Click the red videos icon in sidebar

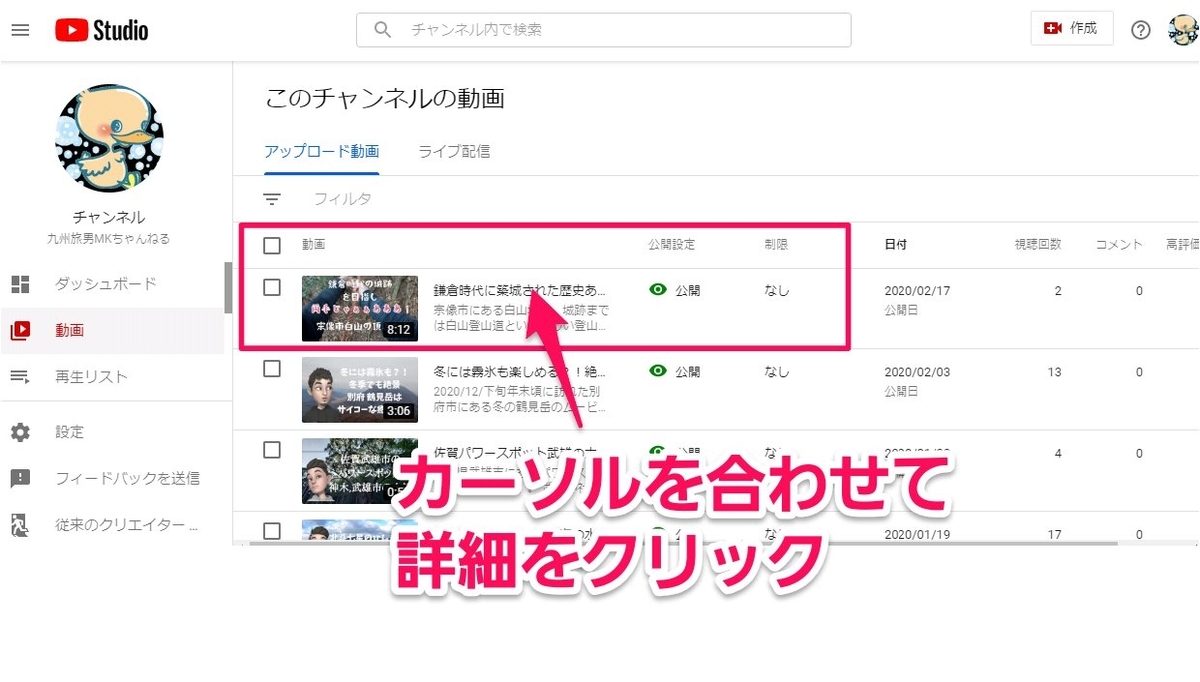20,330
